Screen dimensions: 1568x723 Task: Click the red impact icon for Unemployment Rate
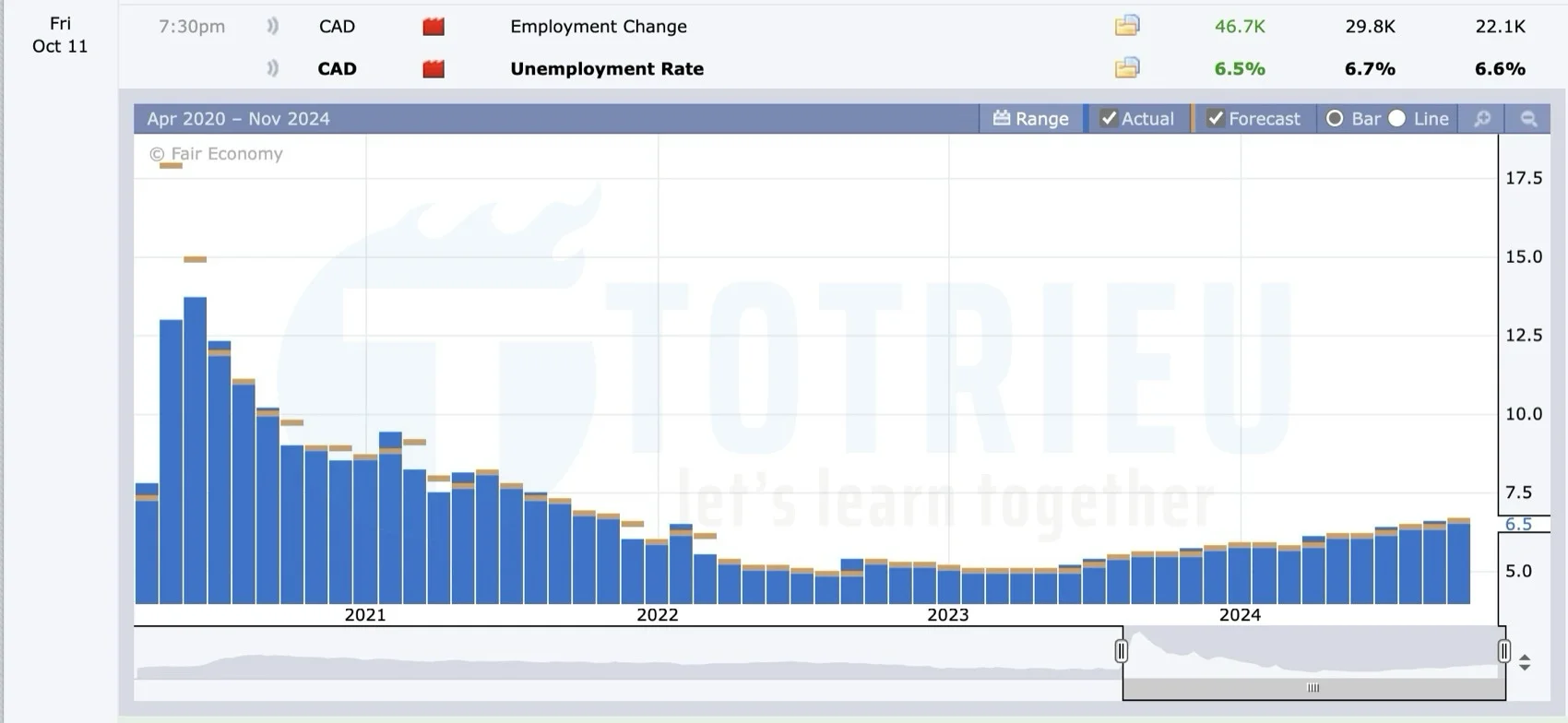(434, 69)
